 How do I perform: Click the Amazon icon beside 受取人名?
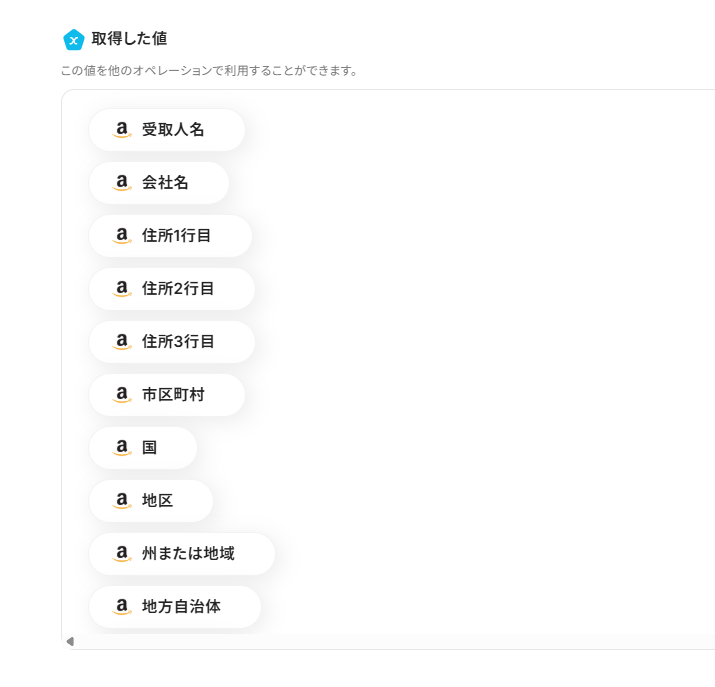coord(122,130)
